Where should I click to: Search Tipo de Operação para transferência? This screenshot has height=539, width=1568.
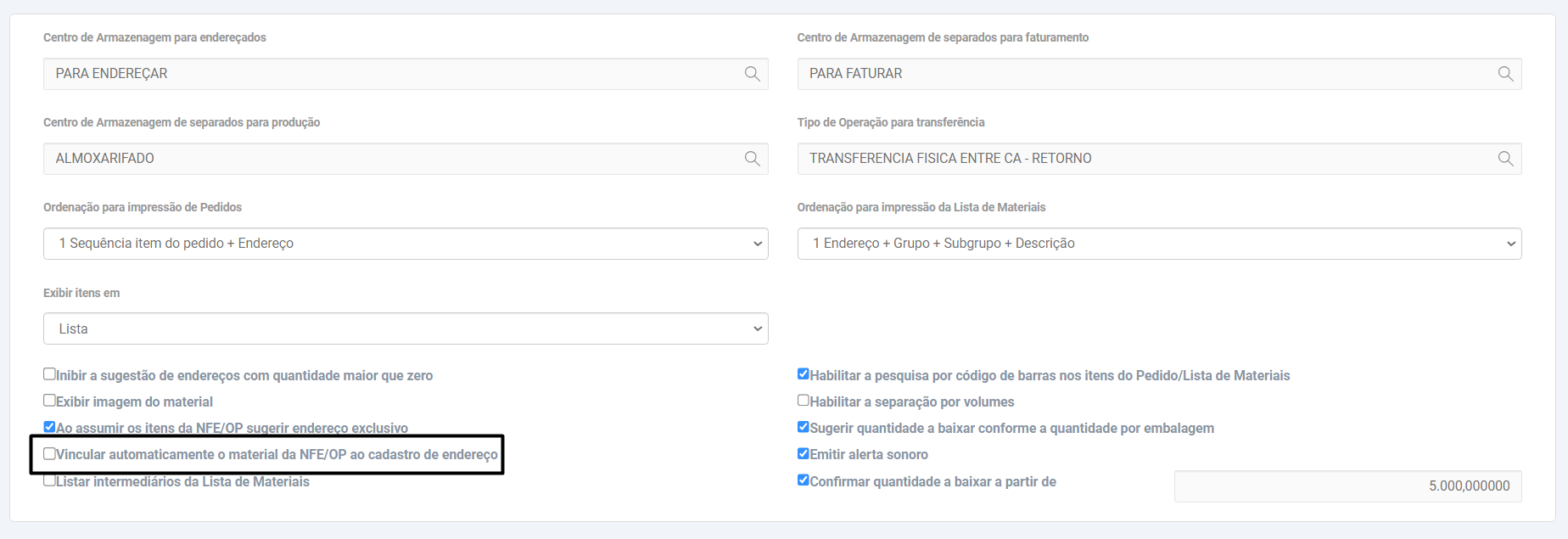point(1505,159)
